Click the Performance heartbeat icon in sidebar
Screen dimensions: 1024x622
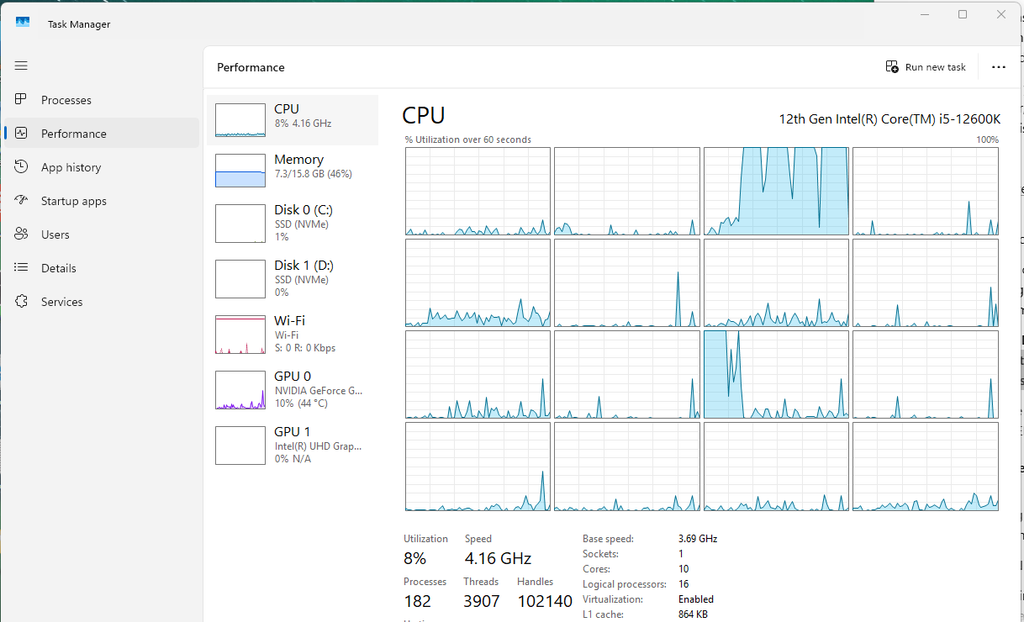tap(21, 133)
